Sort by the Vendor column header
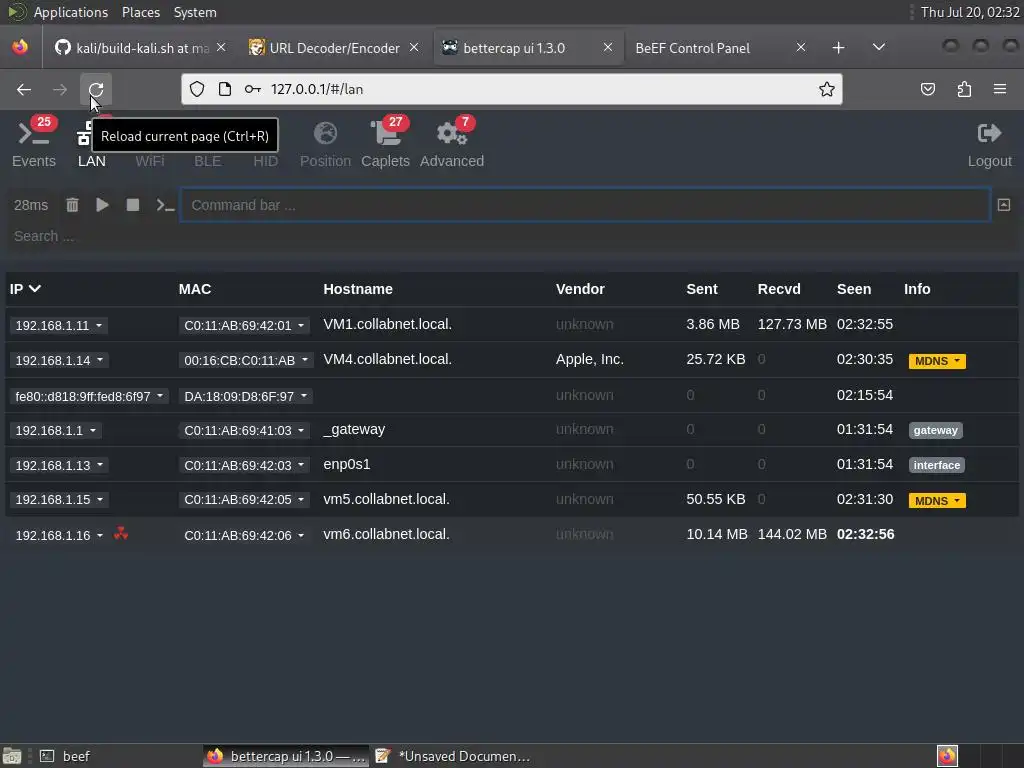Screen dimensions: 1024x768 (x=580, y=289)
